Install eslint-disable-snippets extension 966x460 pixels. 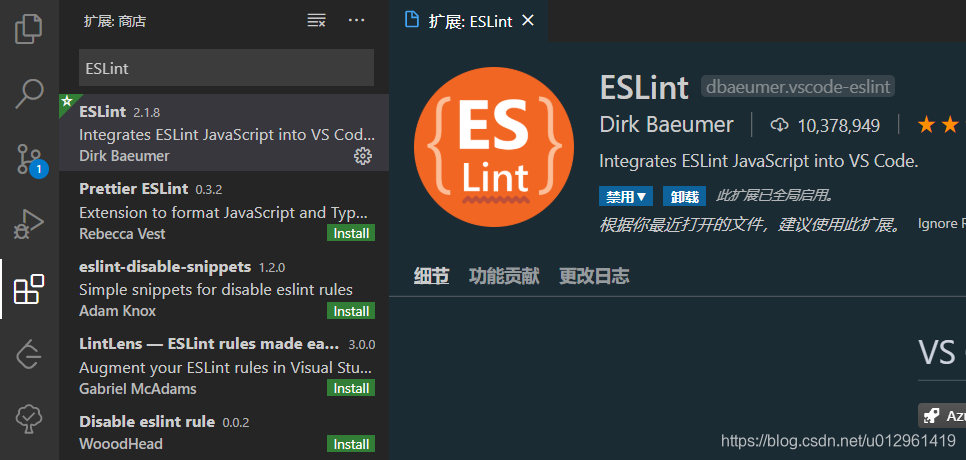(351, 311)
